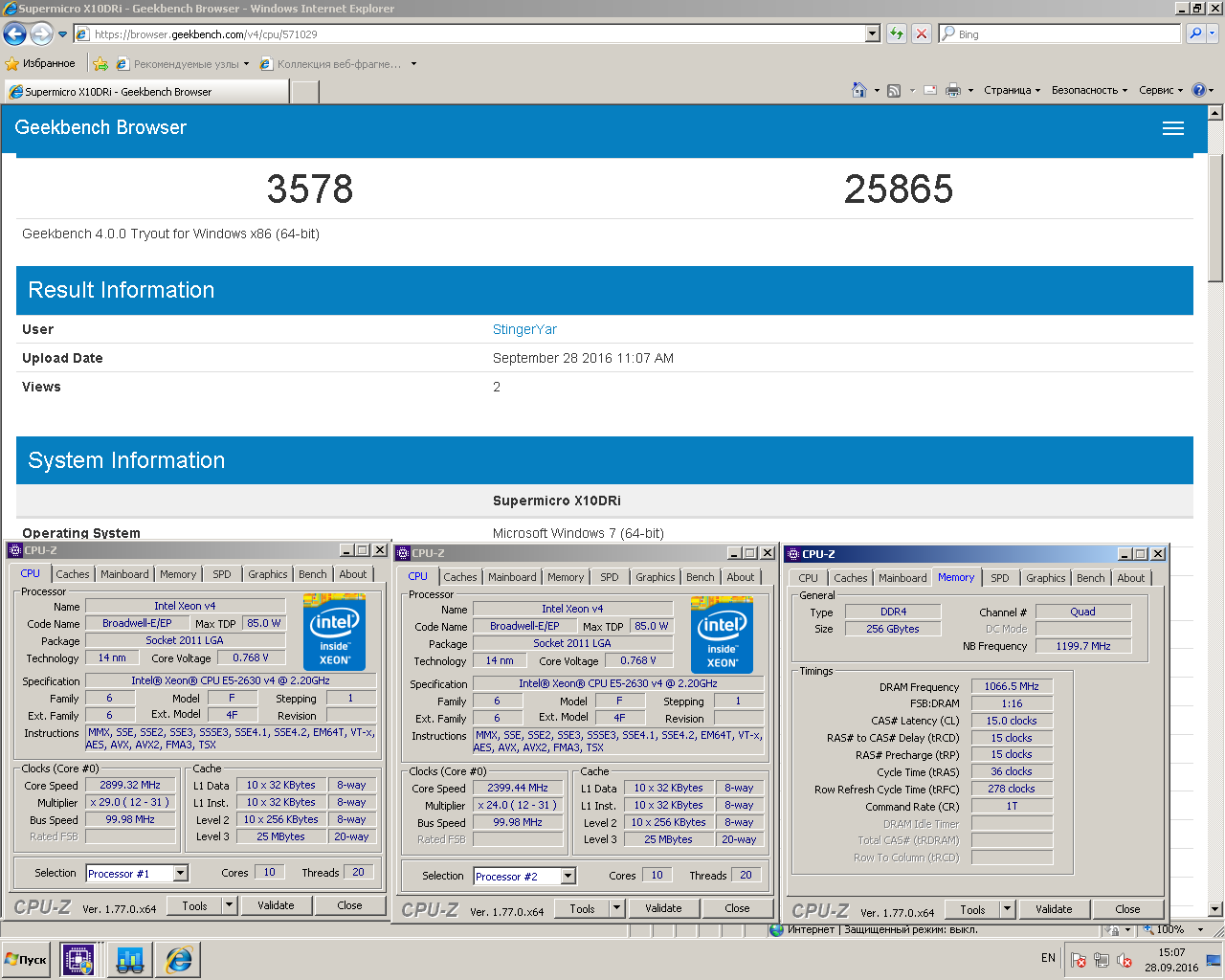Click Validate in Processor #1 CPU-Z window

coord(276,905)
